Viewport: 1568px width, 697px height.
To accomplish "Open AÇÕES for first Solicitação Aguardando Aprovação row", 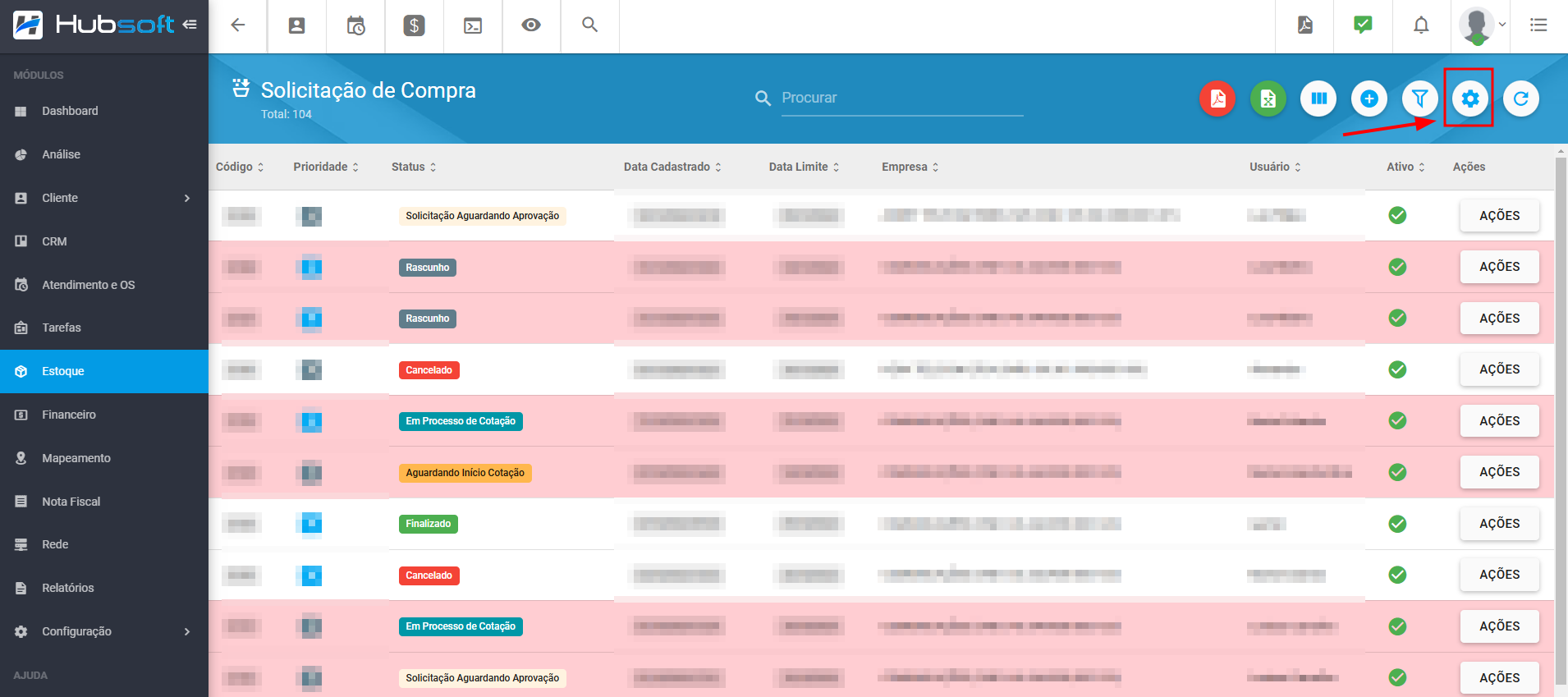I will pos(1499,216).
